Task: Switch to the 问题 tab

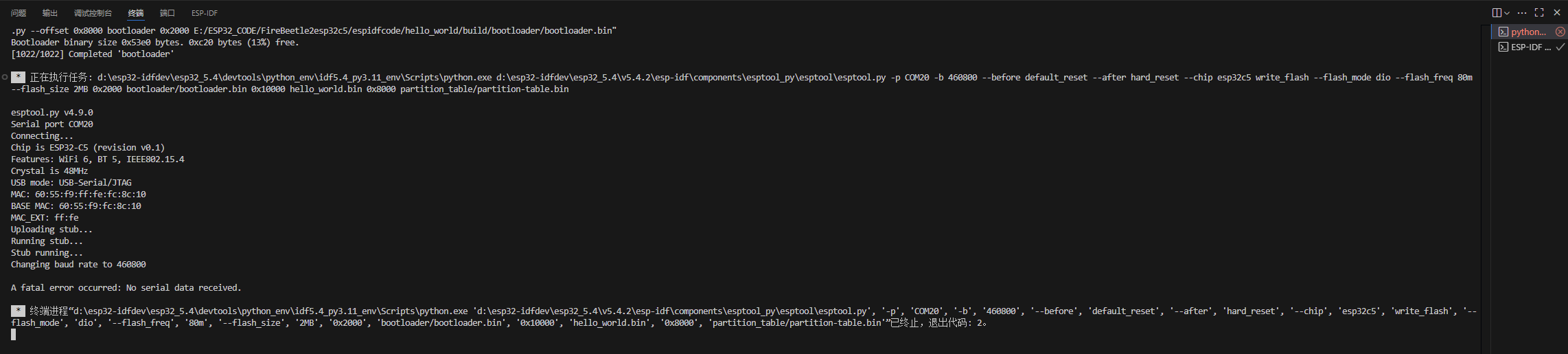Action: click(x=19, y=13)
